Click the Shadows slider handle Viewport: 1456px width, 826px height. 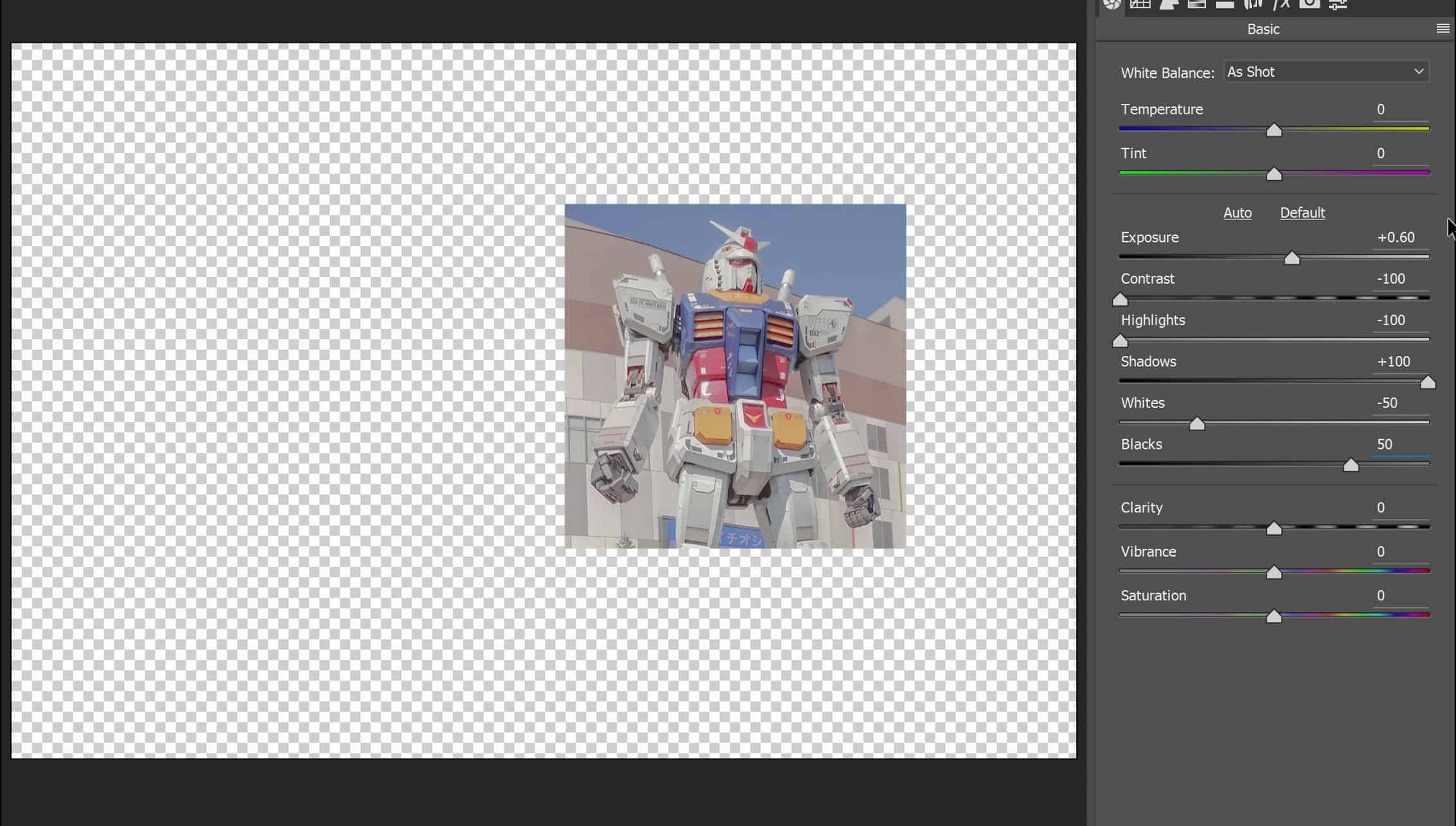[1428, 382]
